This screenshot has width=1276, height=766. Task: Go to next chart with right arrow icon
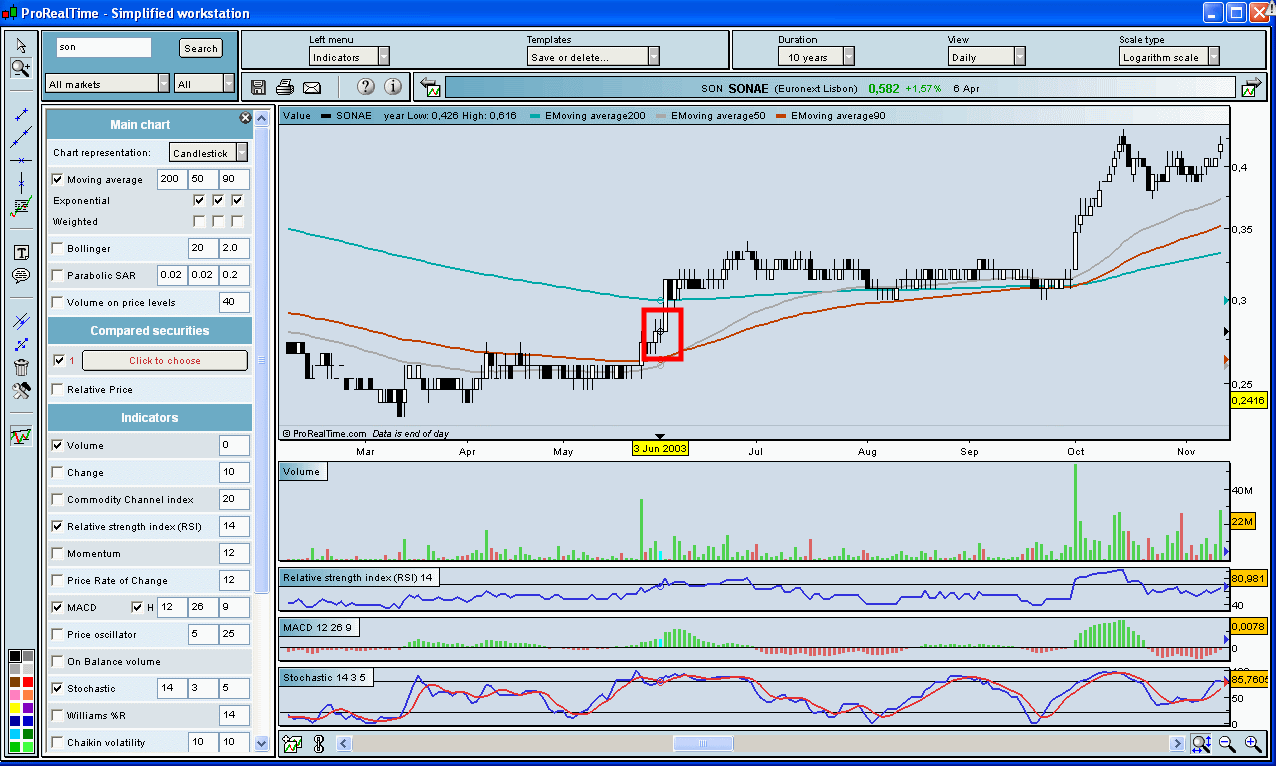1251,88
